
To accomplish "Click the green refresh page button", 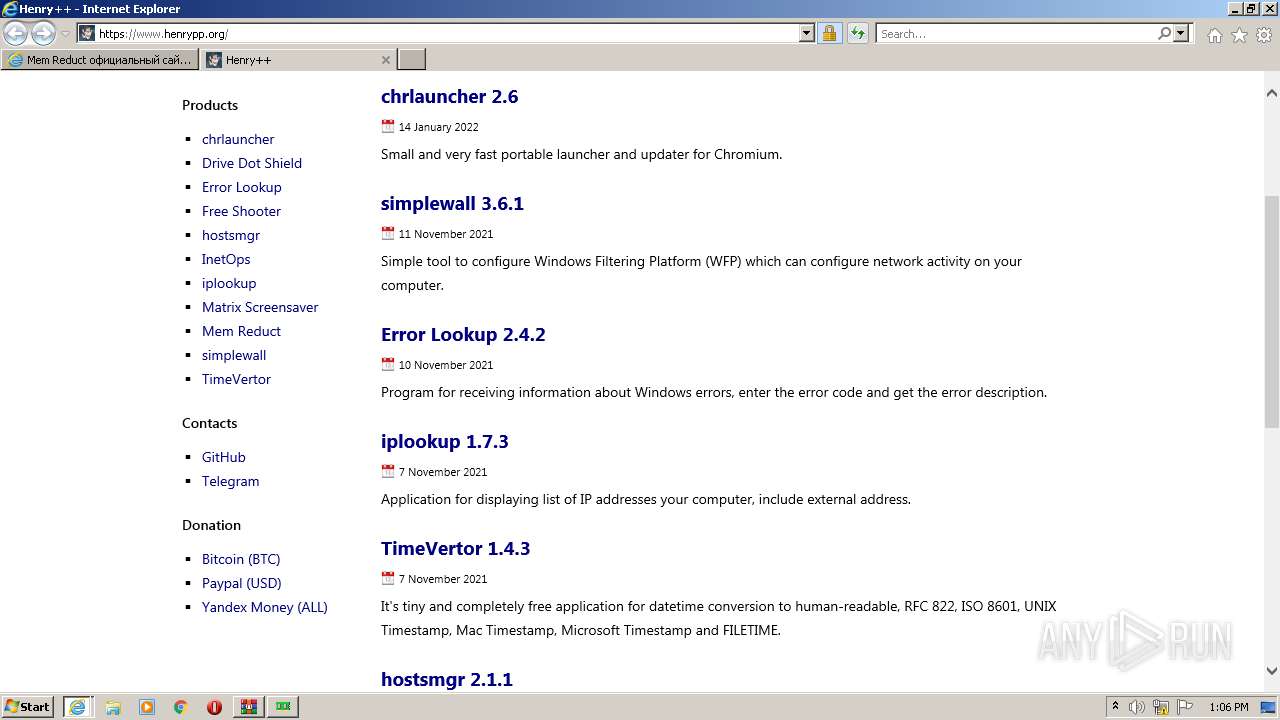I will pyautogui.click(x=858, y=33).
